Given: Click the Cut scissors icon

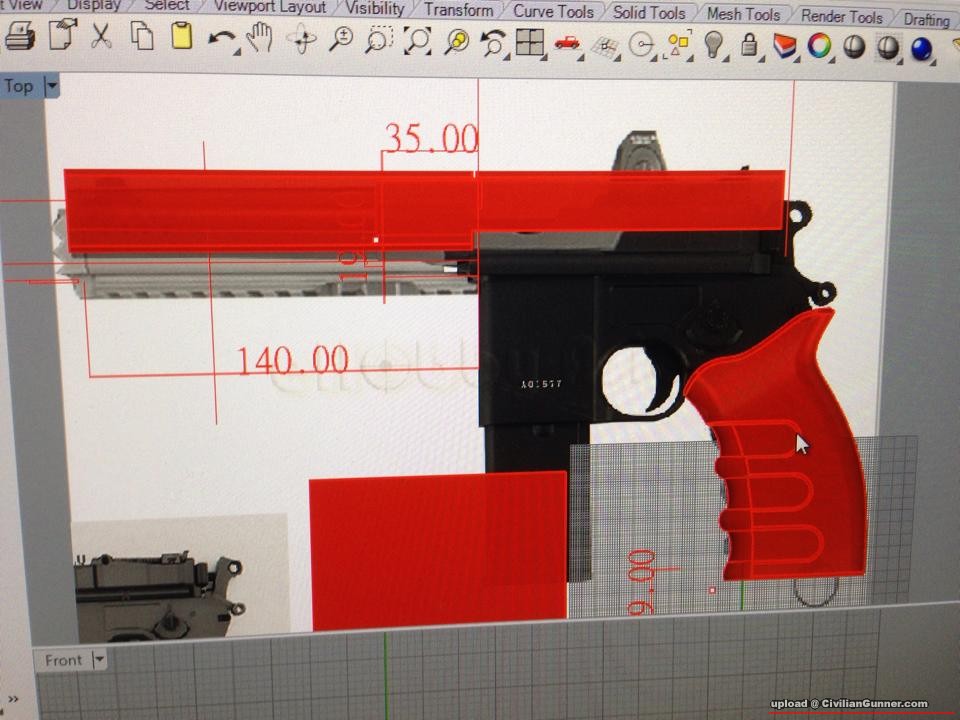Looking at the screenshot, I should coord(101,39).
